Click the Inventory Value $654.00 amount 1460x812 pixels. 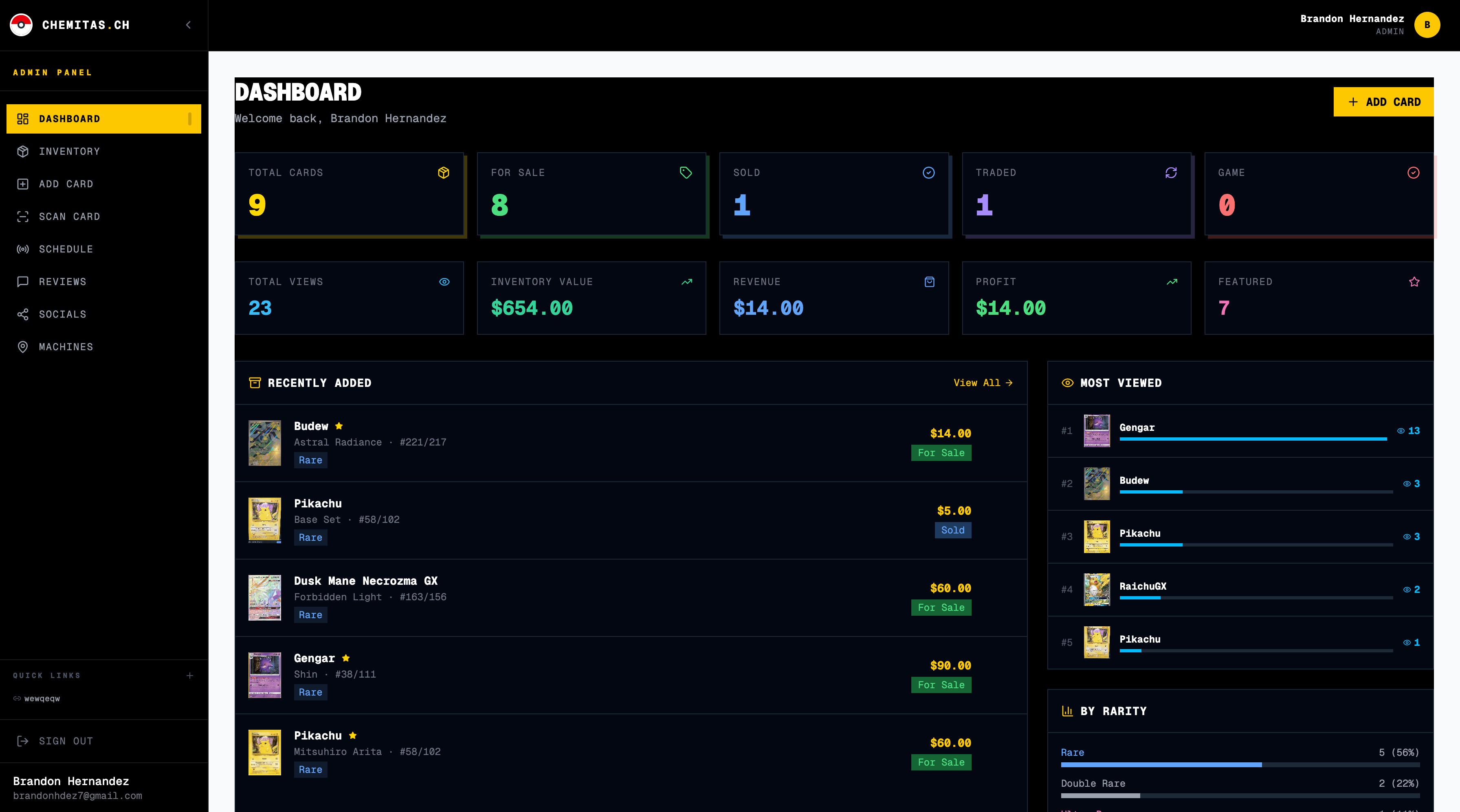532,308
